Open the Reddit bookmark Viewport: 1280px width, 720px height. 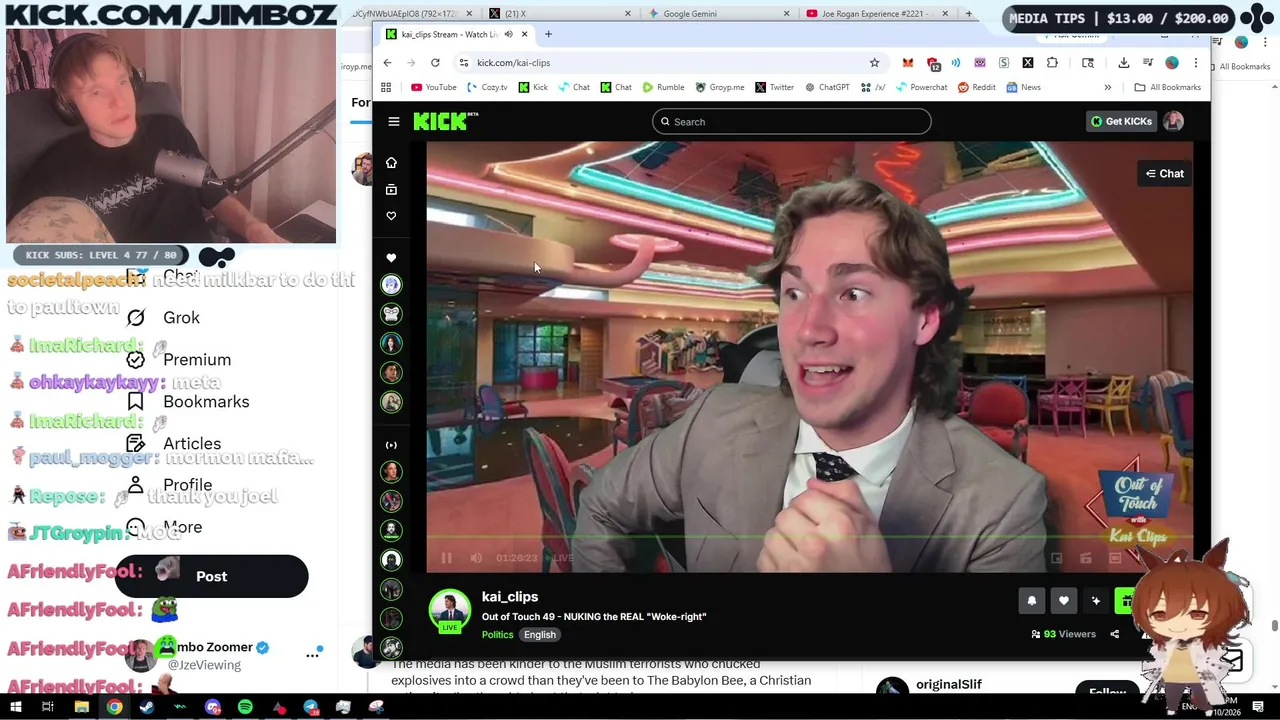[x=977, y=87]
